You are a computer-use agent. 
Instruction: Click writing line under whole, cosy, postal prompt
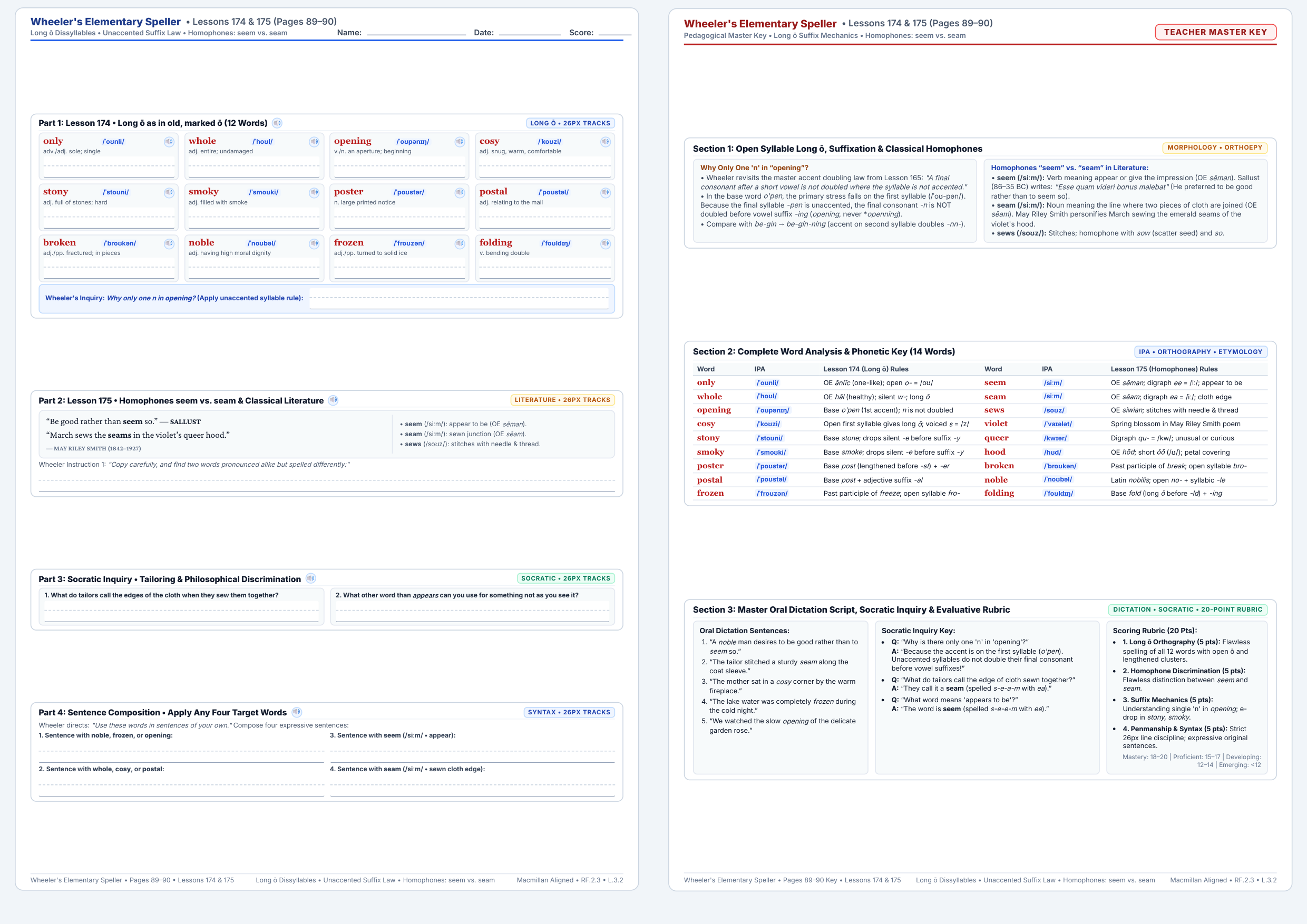click(181, 786)
